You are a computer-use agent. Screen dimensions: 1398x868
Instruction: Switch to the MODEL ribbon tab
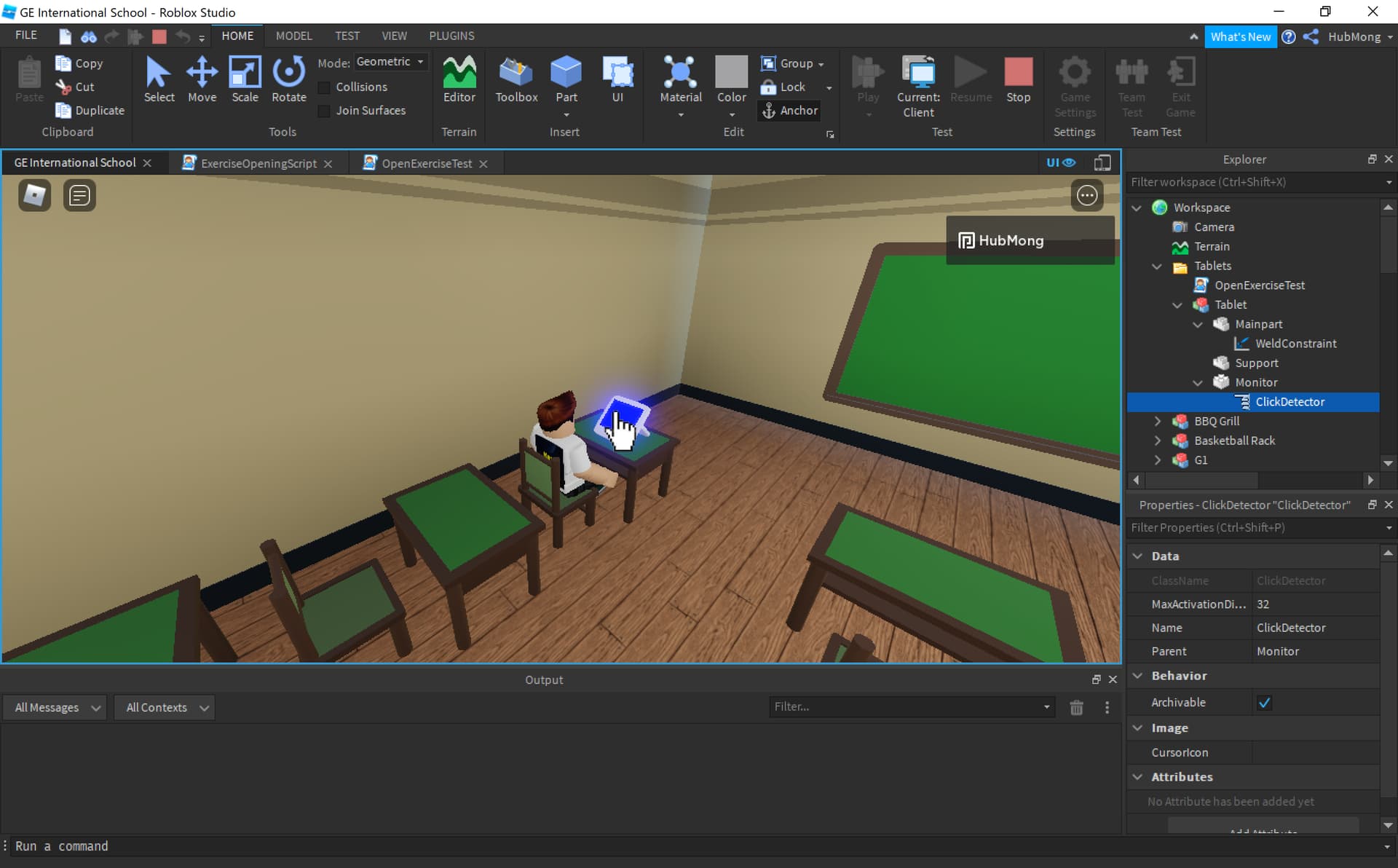tap(293, 35)
